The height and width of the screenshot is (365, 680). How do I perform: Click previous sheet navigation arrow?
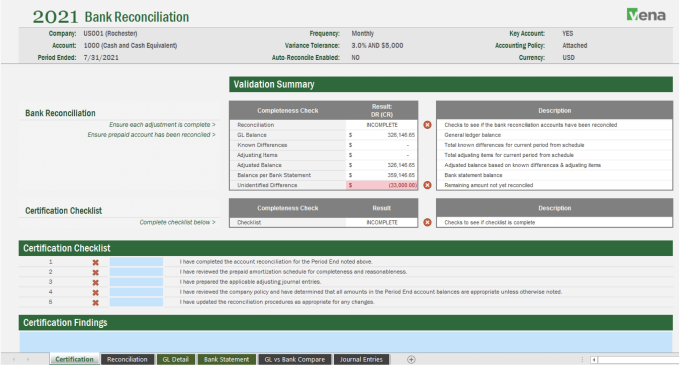click(14, 359)
